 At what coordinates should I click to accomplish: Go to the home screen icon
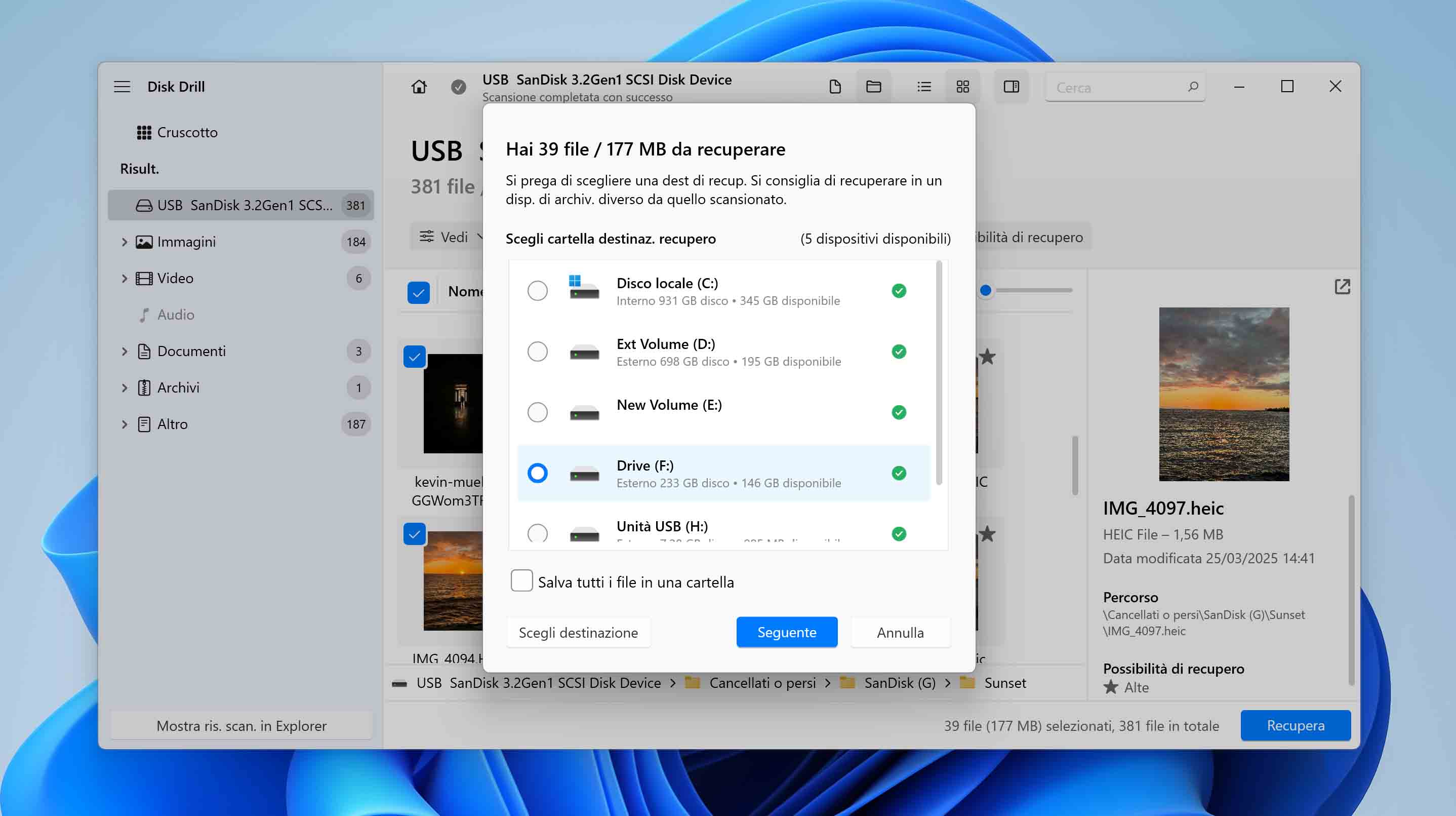point(419,87)
